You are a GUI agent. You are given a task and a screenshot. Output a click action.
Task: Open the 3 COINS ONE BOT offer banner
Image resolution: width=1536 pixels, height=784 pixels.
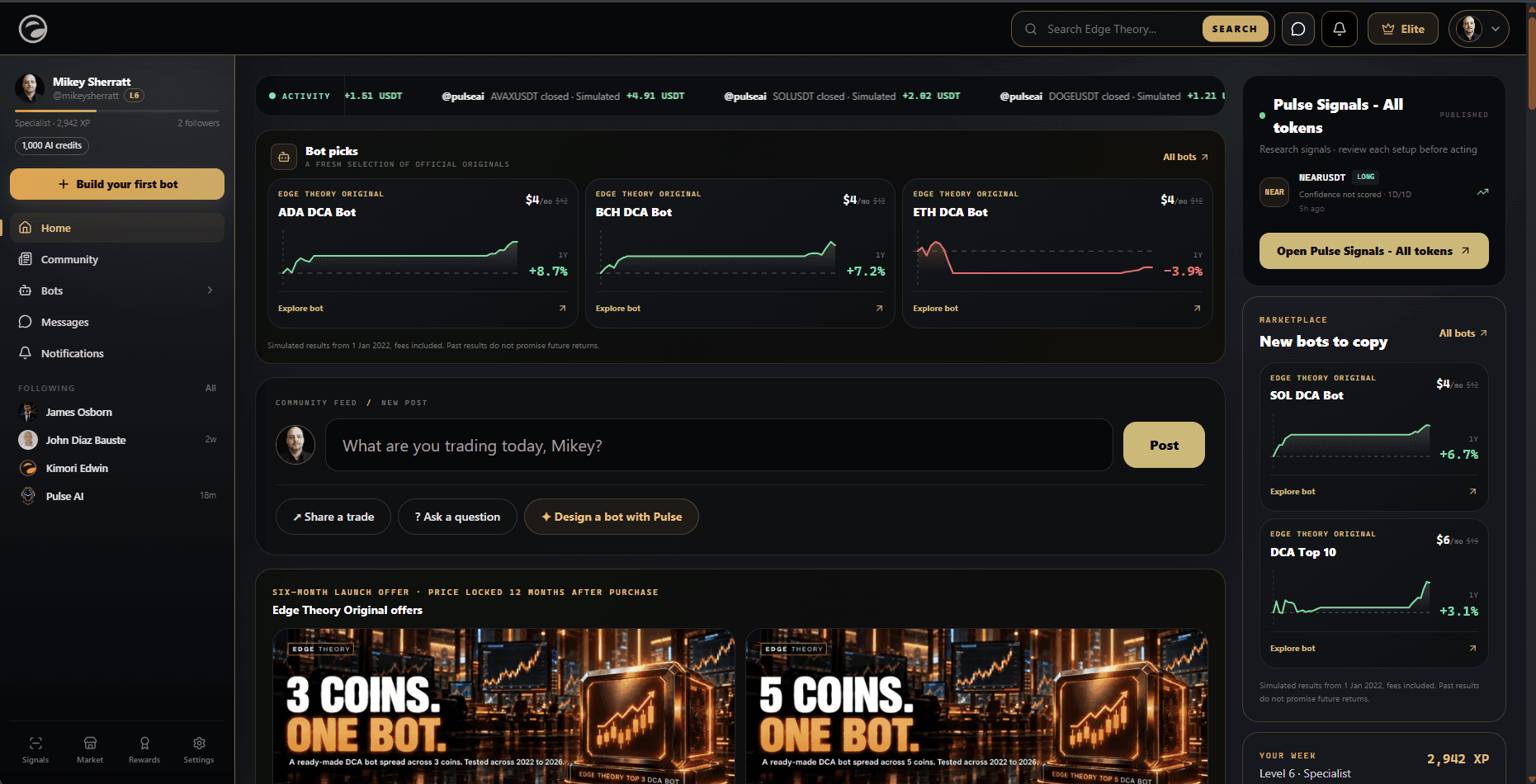tap(503, 706)
